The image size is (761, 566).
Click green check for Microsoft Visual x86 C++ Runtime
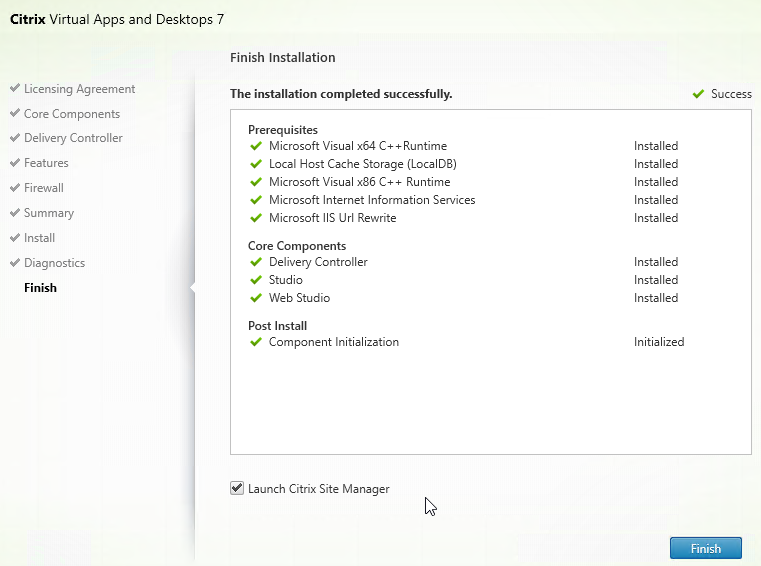(x=256, y=182)
